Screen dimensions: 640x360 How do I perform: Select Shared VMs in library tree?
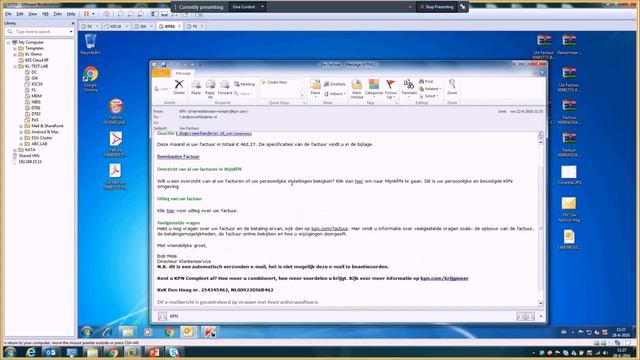[x=29, y=156]
